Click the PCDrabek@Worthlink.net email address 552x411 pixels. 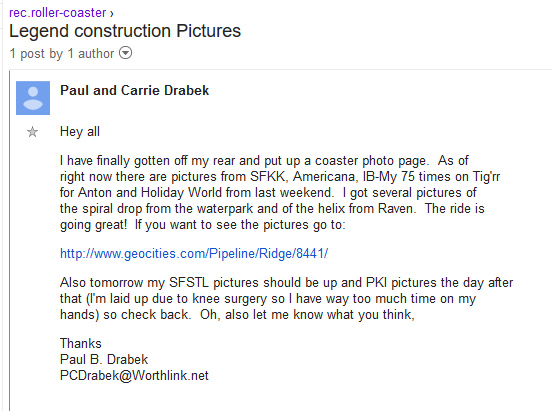click(x=134, y=375)
